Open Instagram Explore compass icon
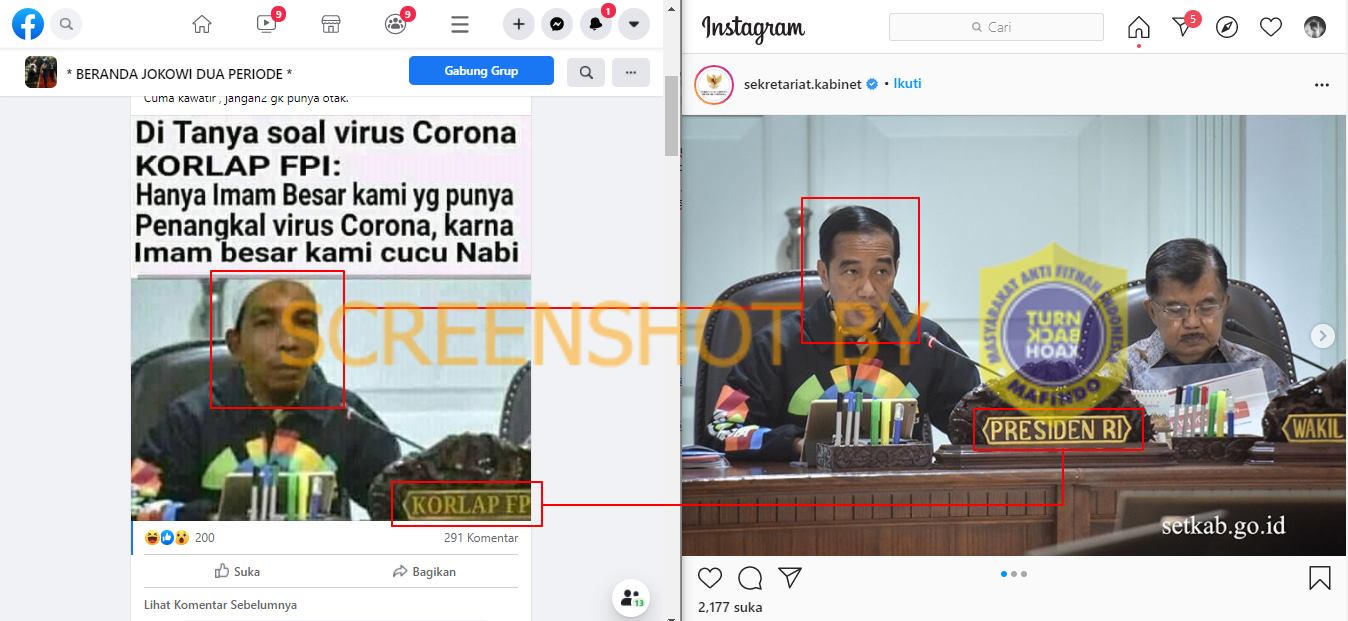The height and width of the screenshot is (621, 1348). point(1227,27)
